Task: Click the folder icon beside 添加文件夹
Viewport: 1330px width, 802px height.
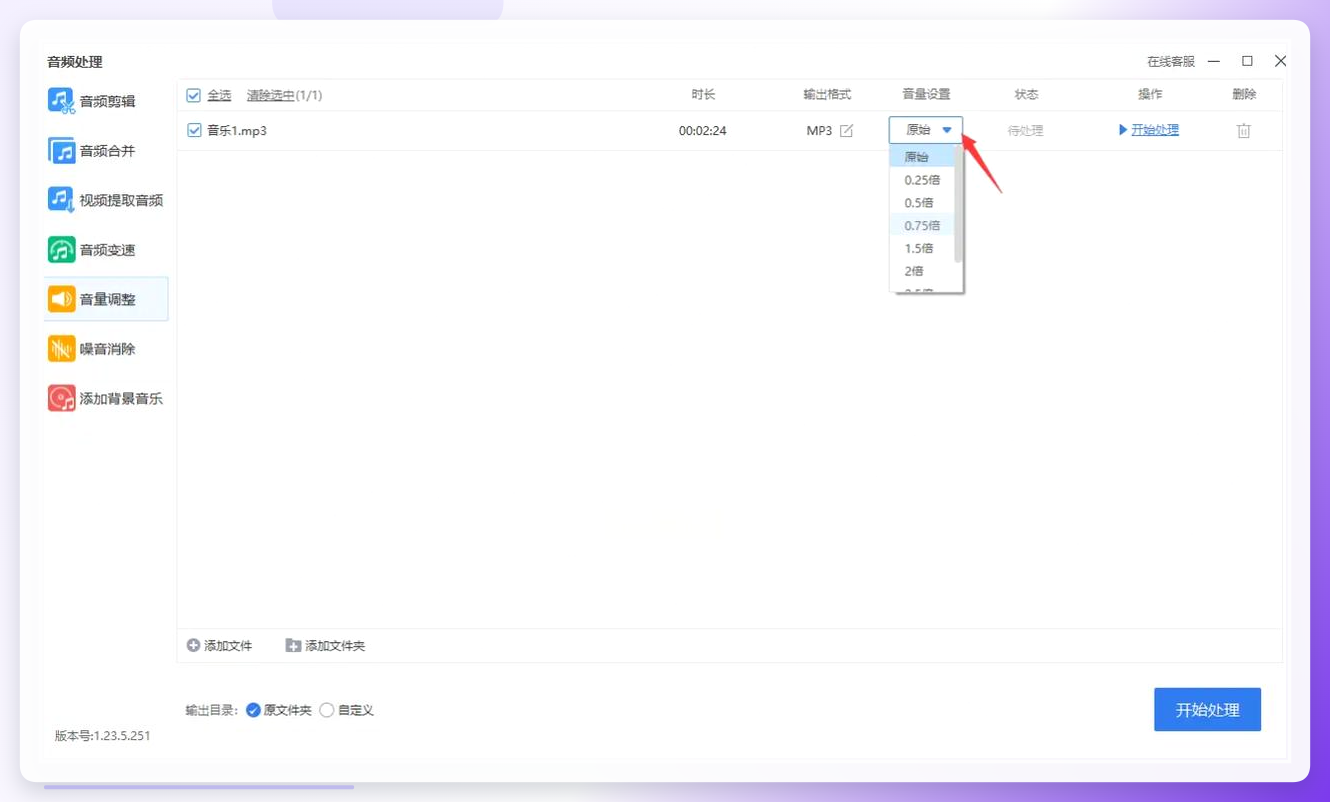Action: point(293,646)
